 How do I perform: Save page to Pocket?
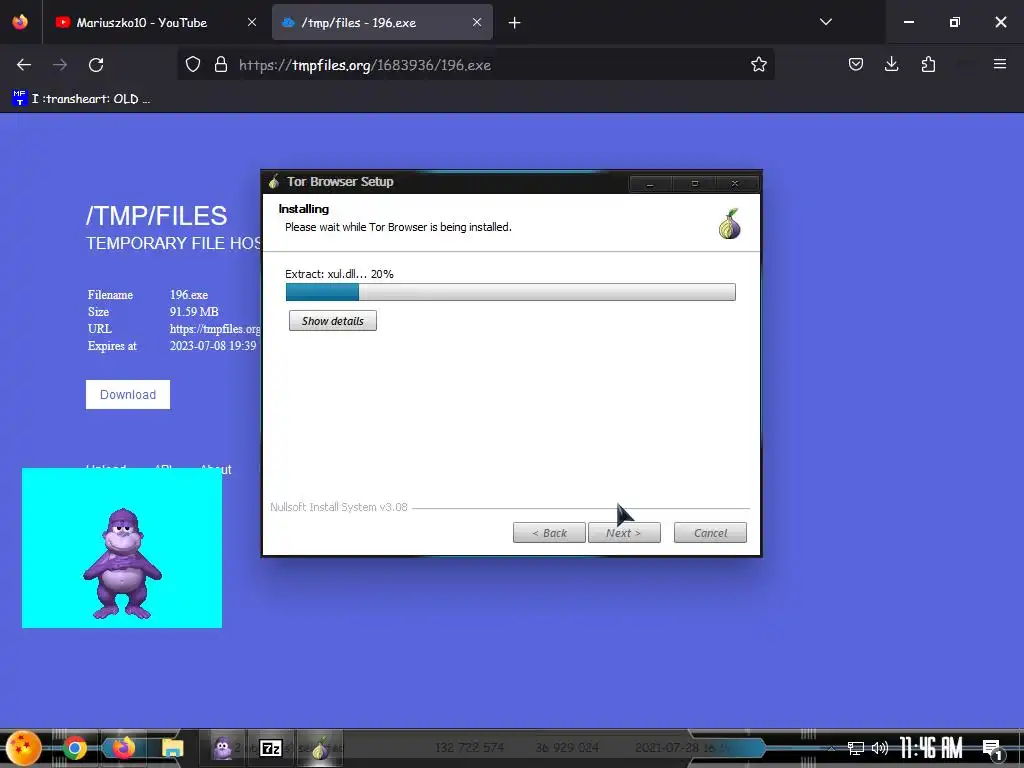coord(856,64)
